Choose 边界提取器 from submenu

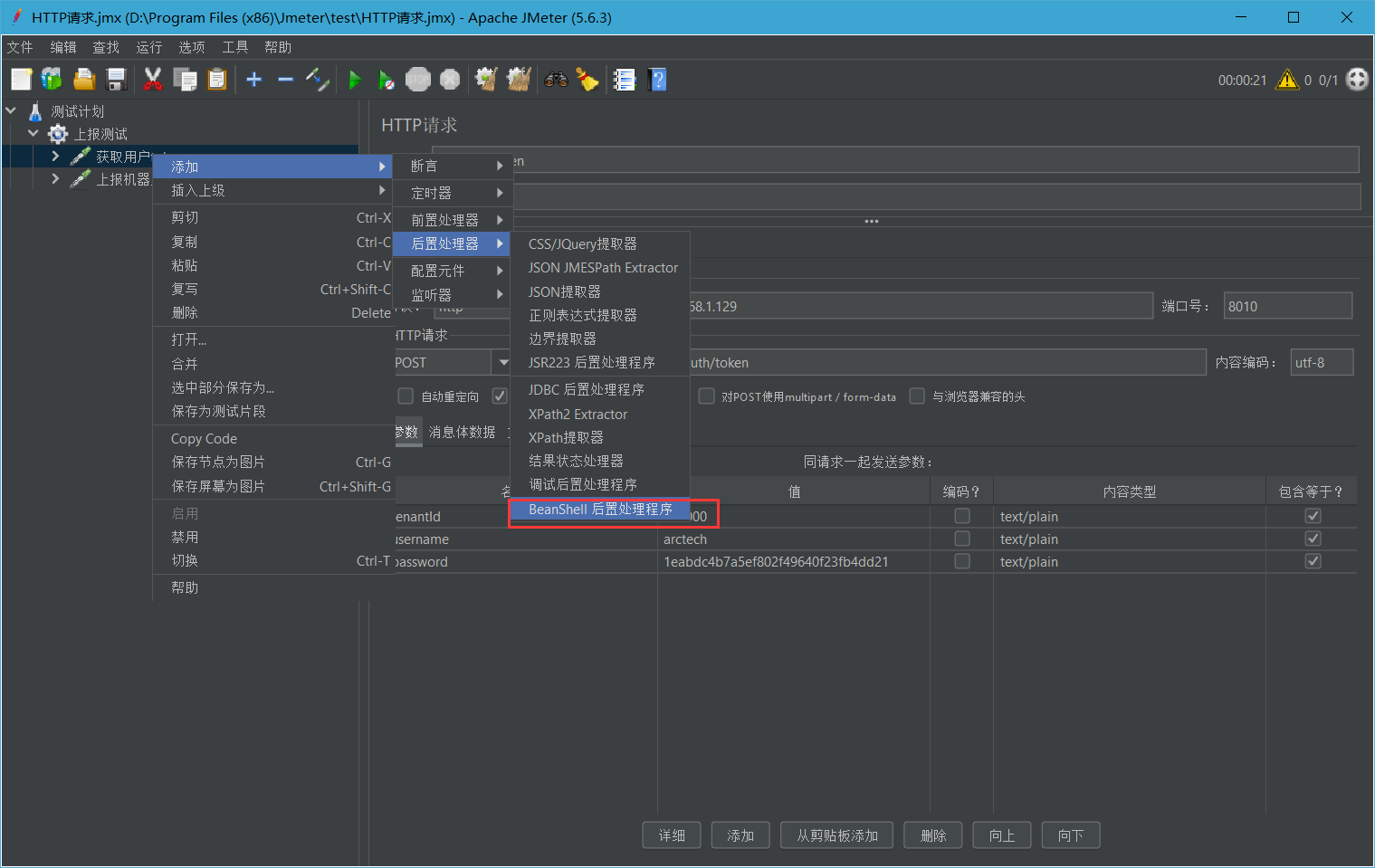(x=600, y=339)
